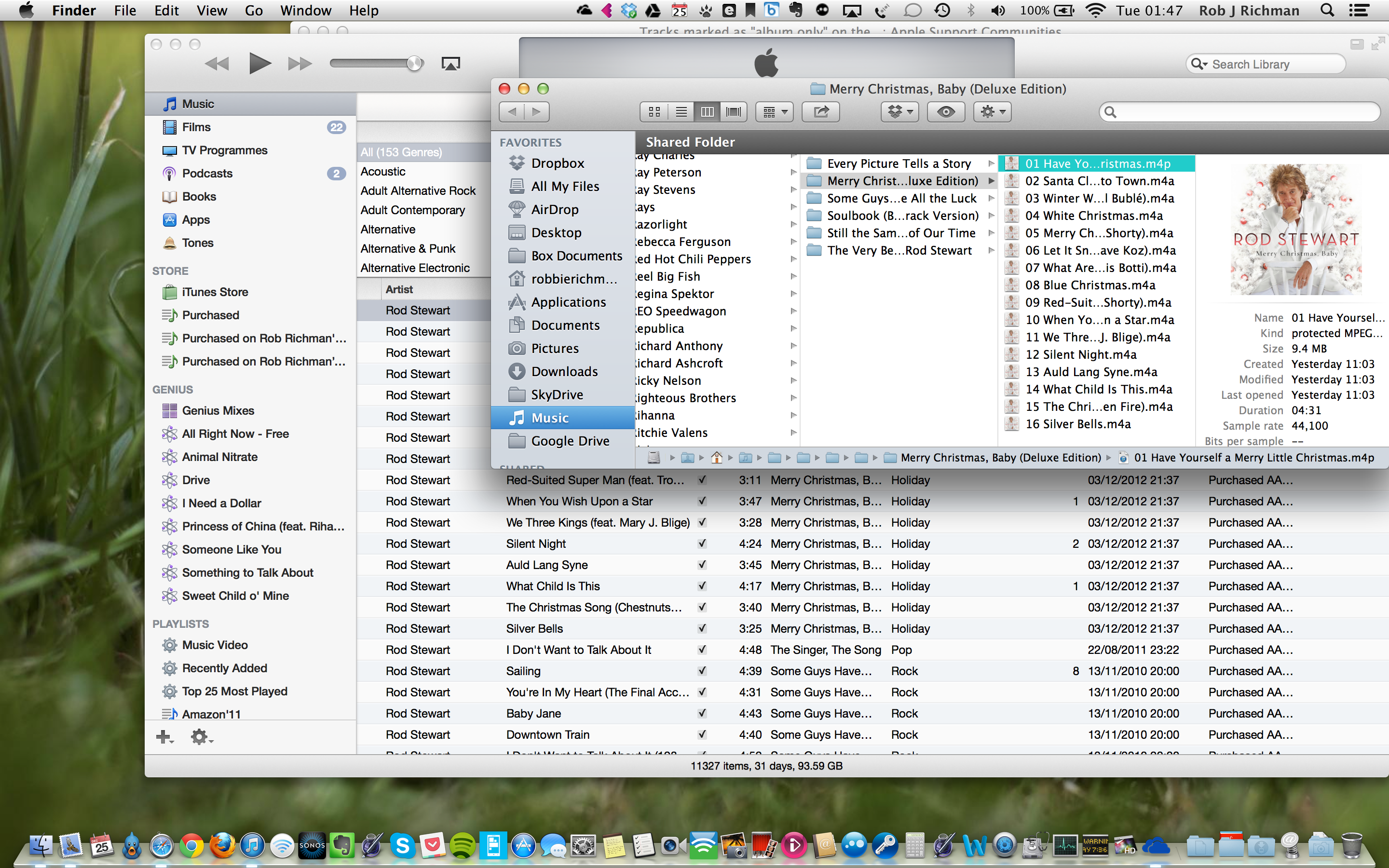The width and height of the screenshot is (1389, 868).
Task: Uncheck the Silent Night track checkbox
Action: pyautogui.click(x=702, y=543)
